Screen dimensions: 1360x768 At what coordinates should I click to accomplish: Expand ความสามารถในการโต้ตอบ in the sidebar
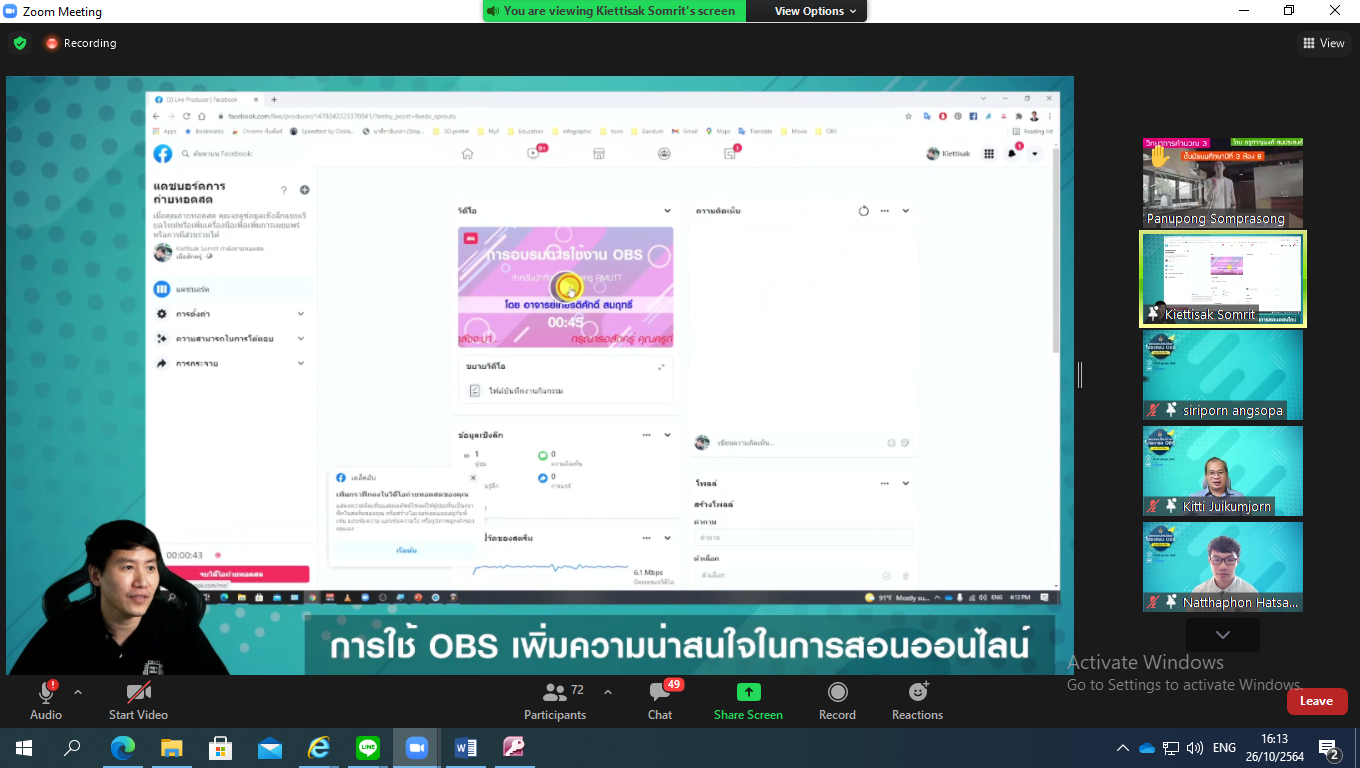pos(230,339)
